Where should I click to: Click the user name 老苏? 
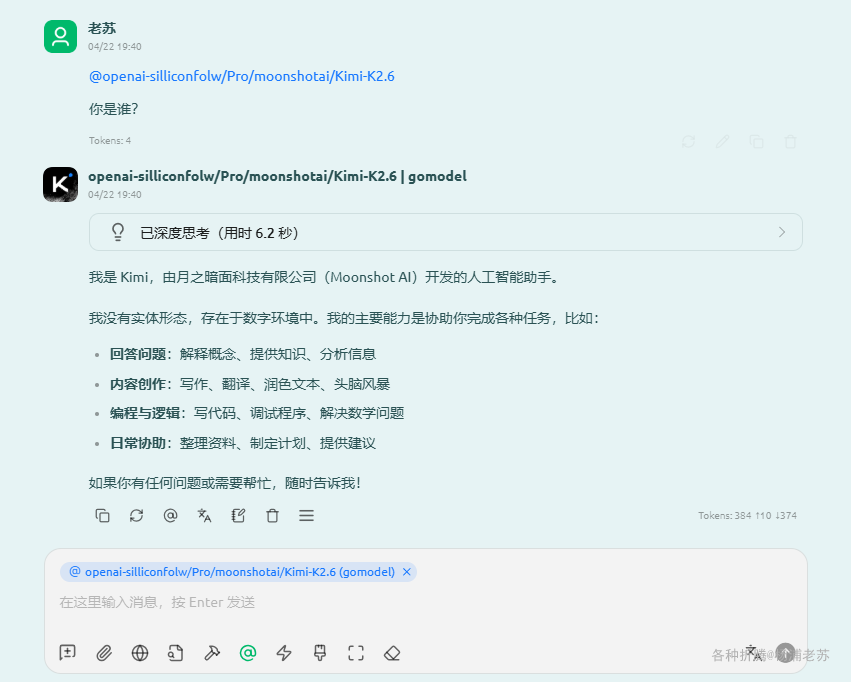coord(102,28)
